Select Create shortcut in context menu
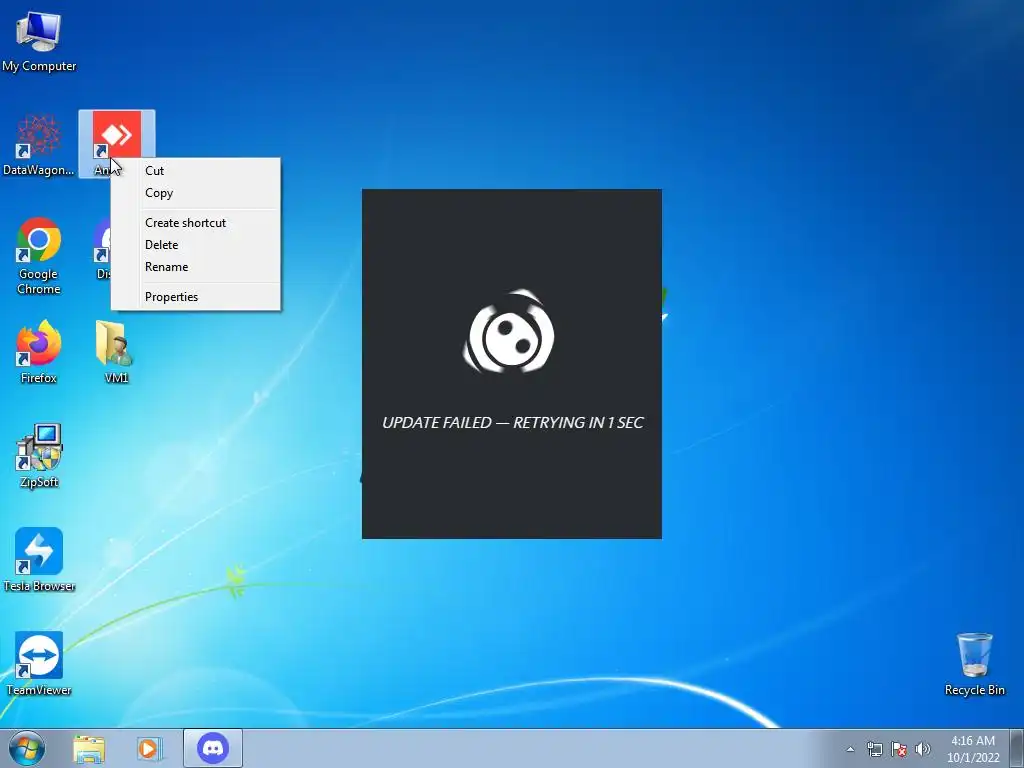The width and height of the screenshot is (1024, 768). pyautogui.click(x=196, y=223)
